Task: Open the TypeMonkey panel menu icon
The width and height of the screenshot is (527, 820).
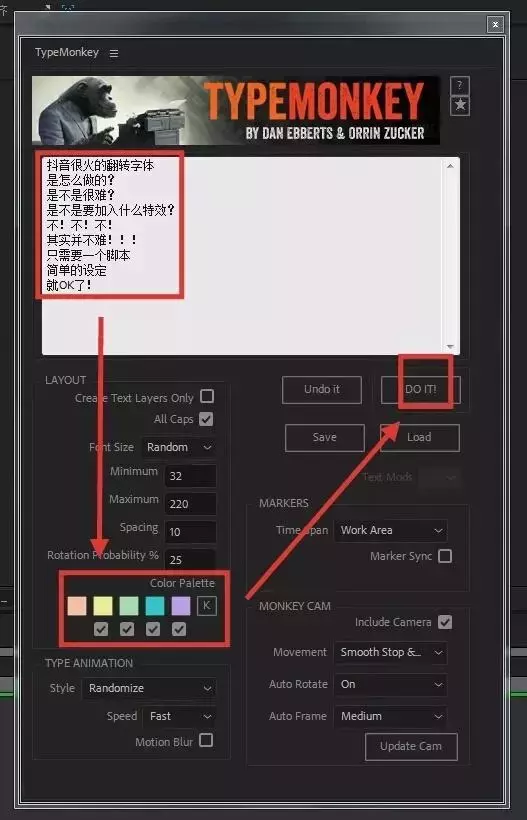Action: 114,53
